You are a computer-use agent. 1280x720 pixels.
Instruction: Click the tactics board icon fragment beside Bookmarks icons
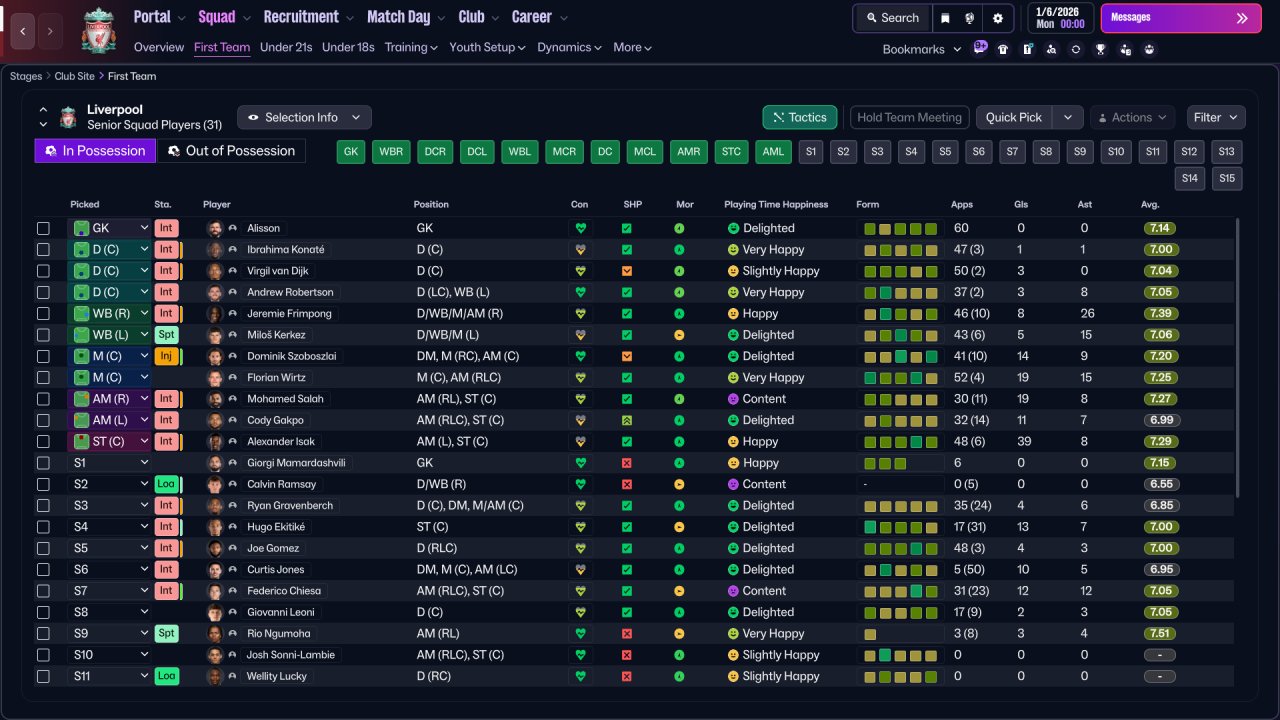(1027, 49)
